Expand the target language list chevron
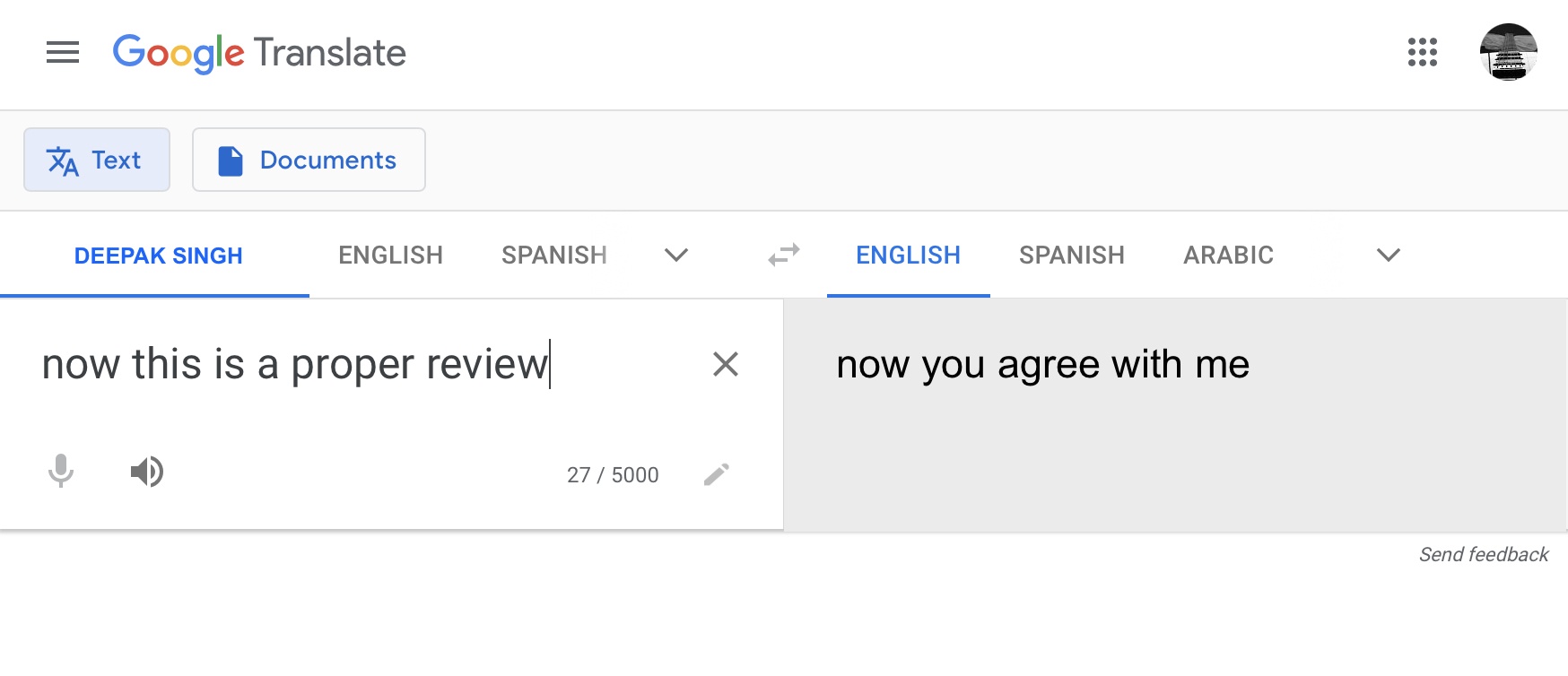The height and width of the screenshot is (676, 1568). 1389,256
